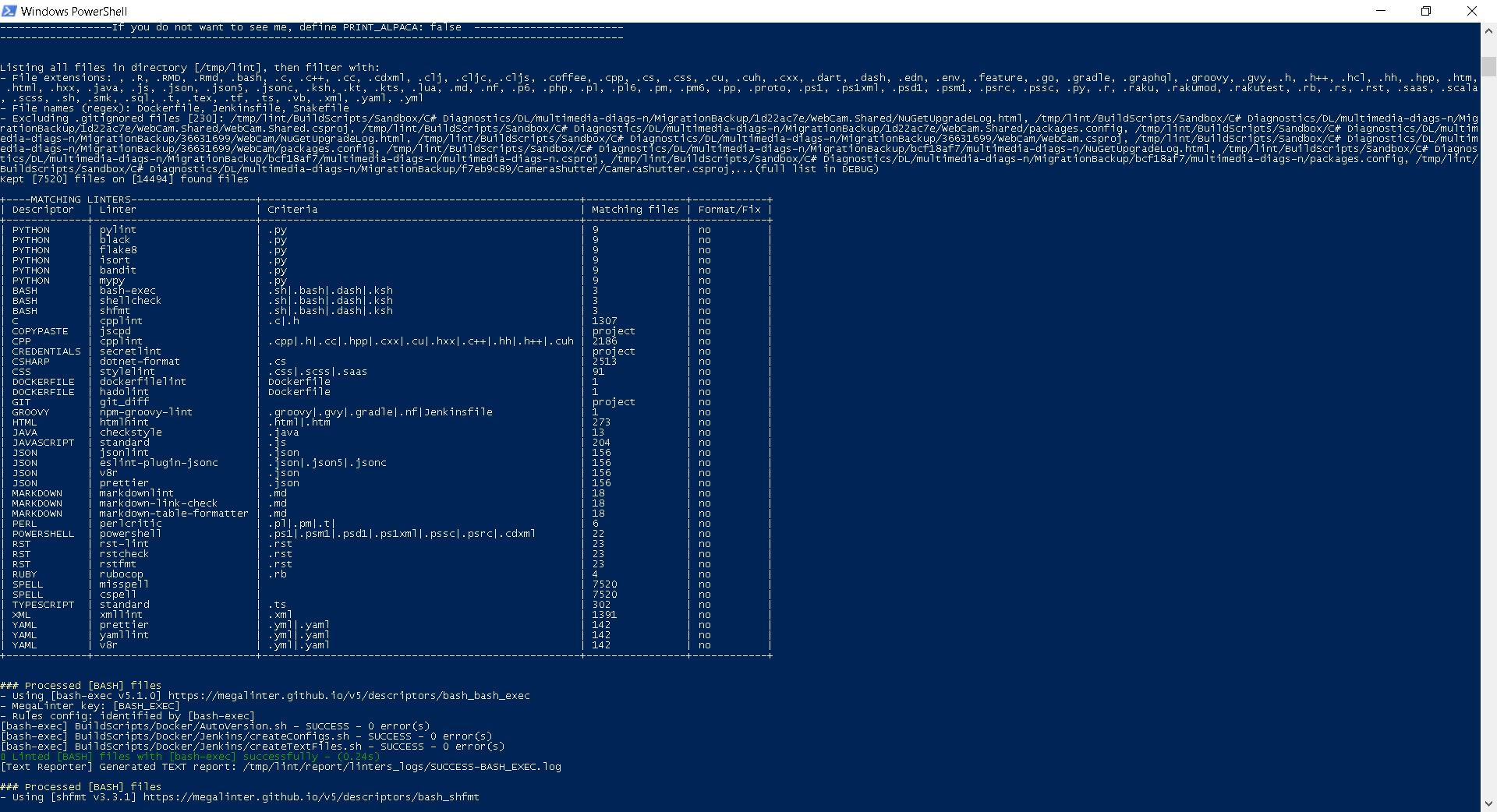This screenshot has width=1497, height=812.
Task: Click the 'Matching files' column header
Action: 635,210
